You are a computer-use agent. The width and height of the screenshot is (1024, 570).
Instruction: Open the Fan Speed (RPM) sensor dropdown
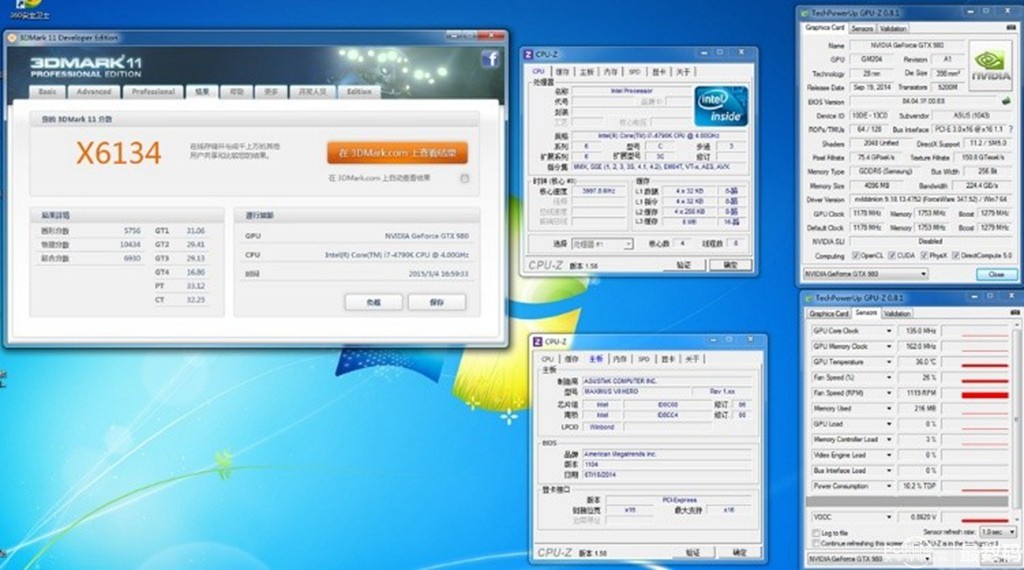click(889, 393)
